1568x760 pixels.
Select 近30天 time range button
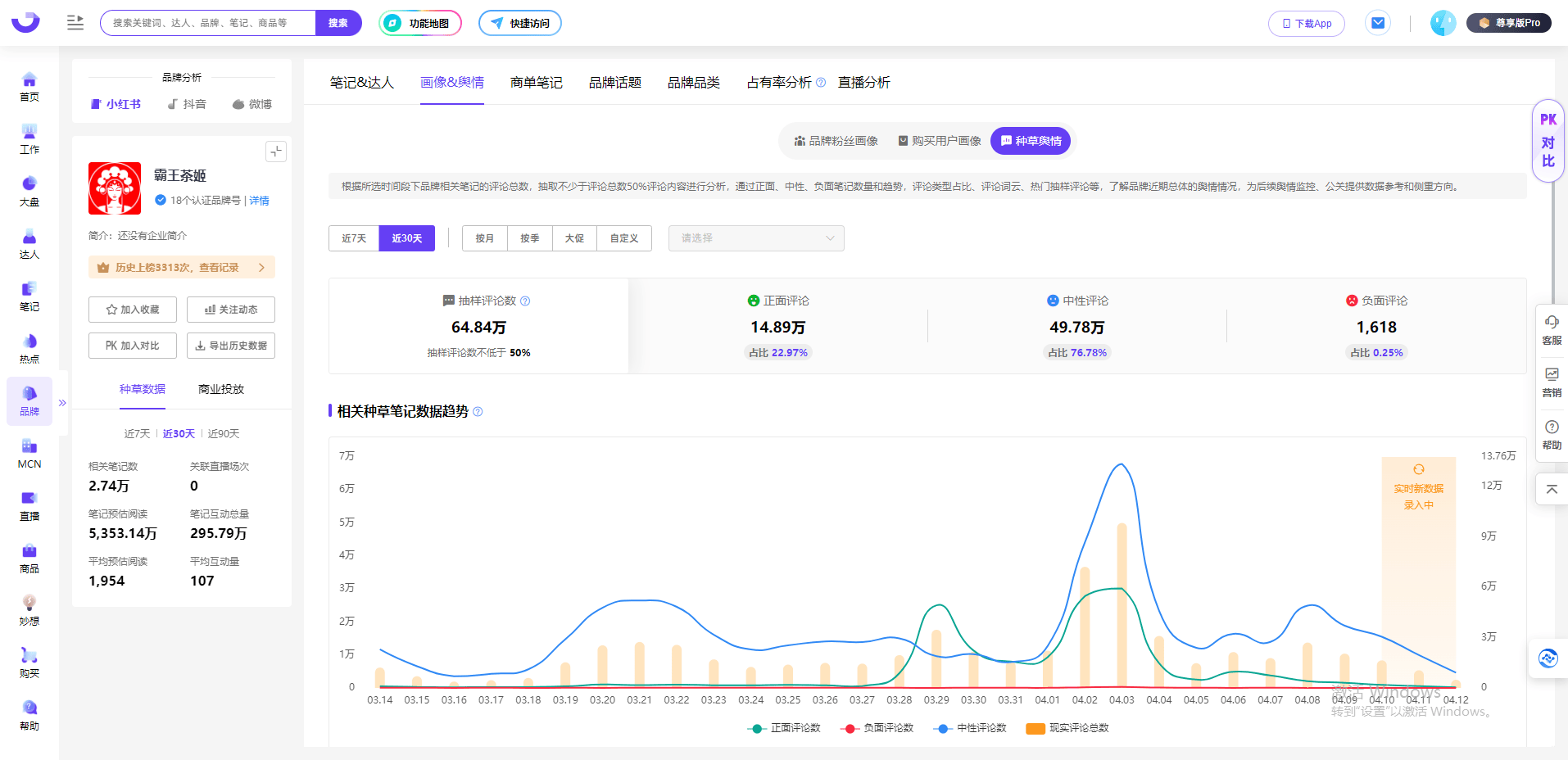pos(407,238)
